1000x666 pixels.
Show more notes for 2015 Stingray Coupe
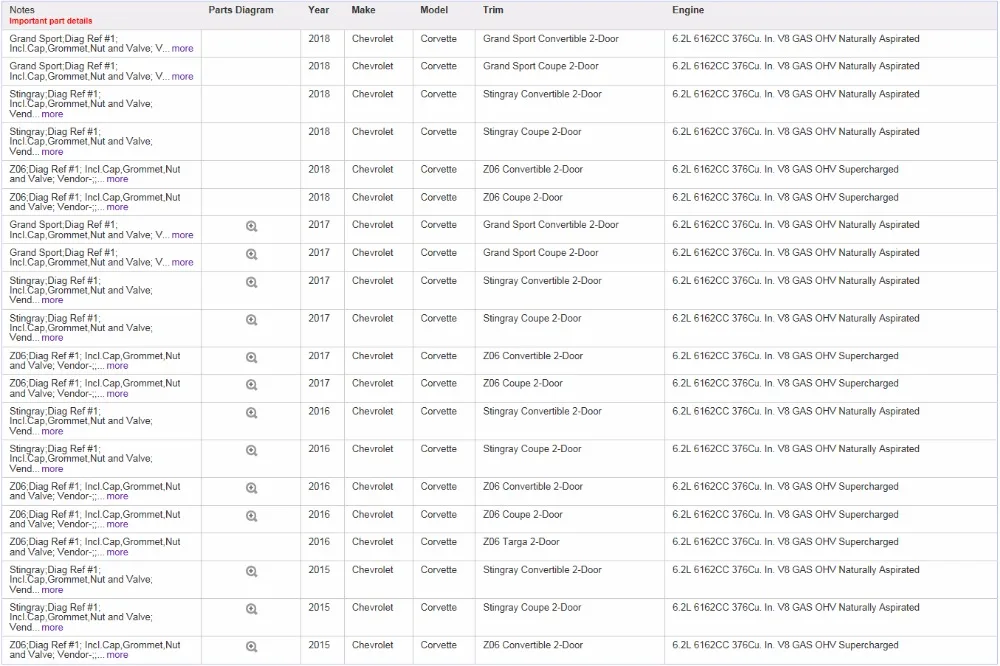tap(52, 628)
